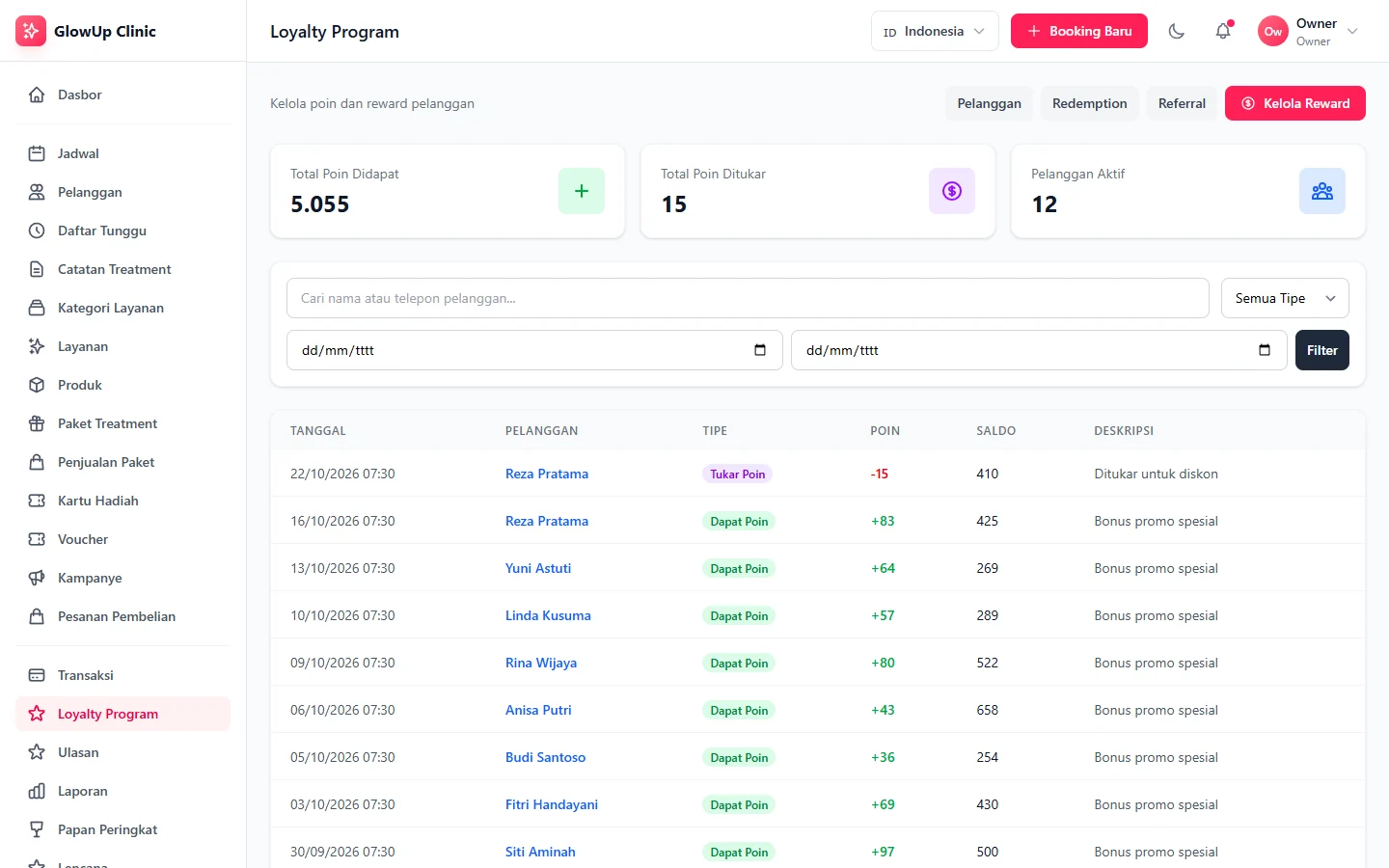Open the Semua Tipe filter dropdown
The image size is (1389, 868).
1285,298
